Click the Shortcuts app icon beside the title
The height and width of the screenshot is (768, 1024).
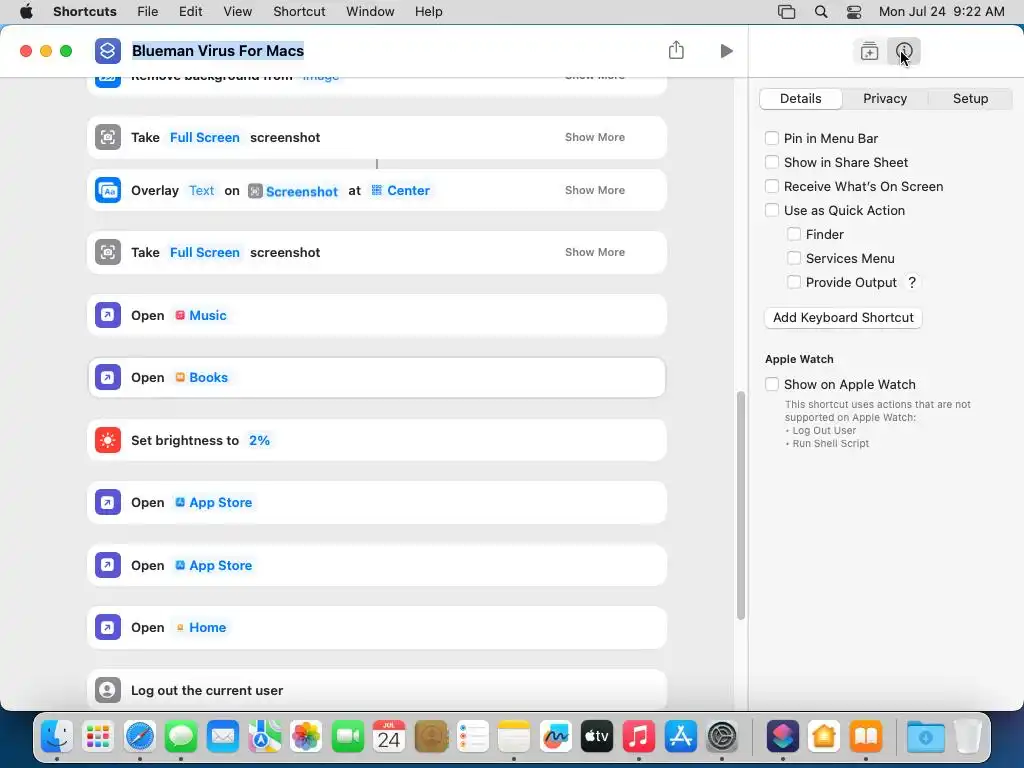tap(108, 51)
